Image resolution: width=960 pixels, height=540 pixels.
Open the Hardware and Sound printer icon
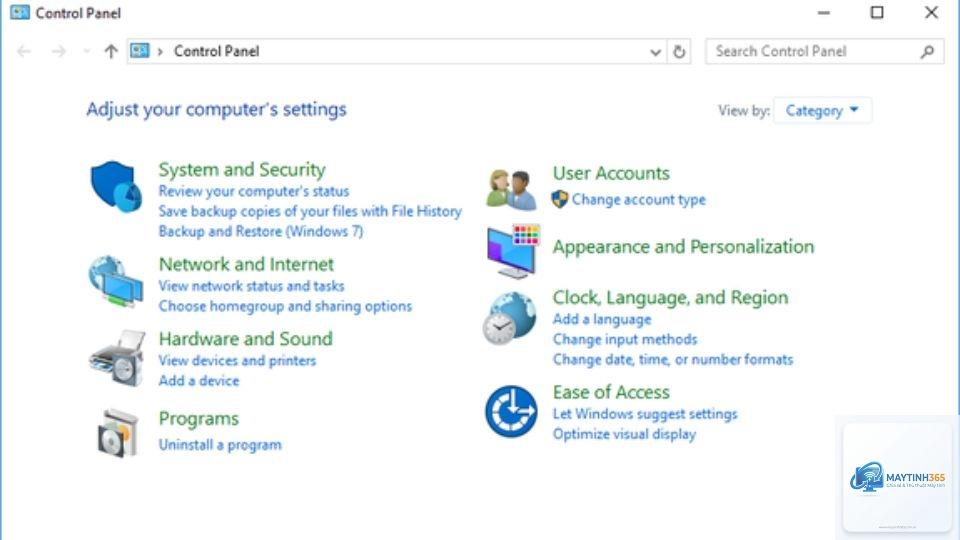click(117, 359)
